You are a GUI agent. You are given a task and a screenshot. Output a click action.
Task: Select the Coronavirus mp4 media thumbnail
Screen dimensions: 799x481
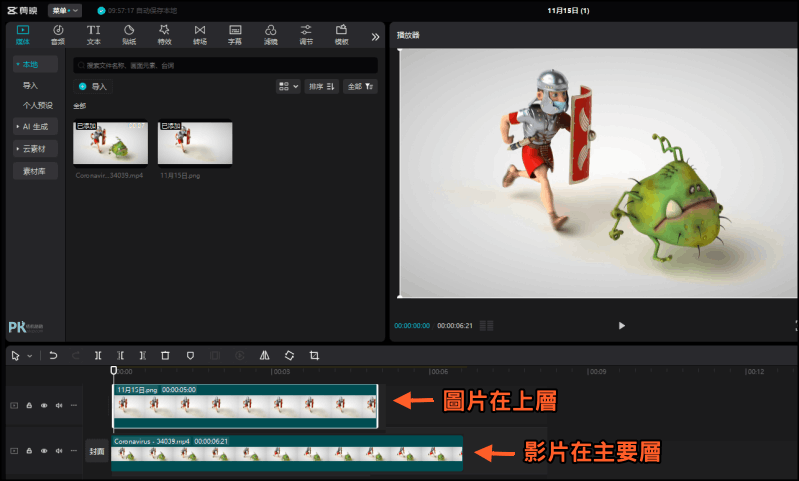click(x=111, y=143)
